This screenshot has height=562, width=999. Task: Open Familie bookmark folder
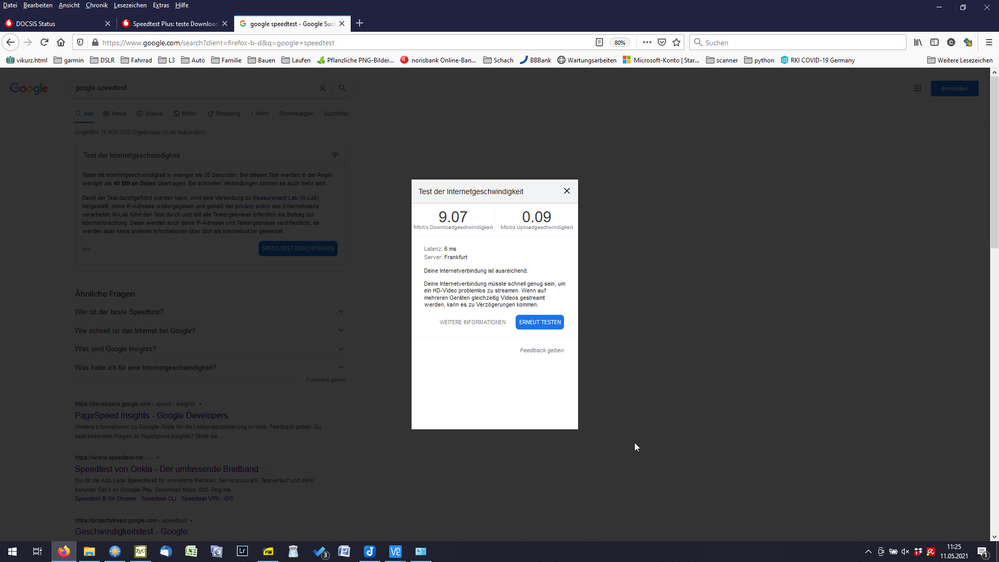coord(226,61)
